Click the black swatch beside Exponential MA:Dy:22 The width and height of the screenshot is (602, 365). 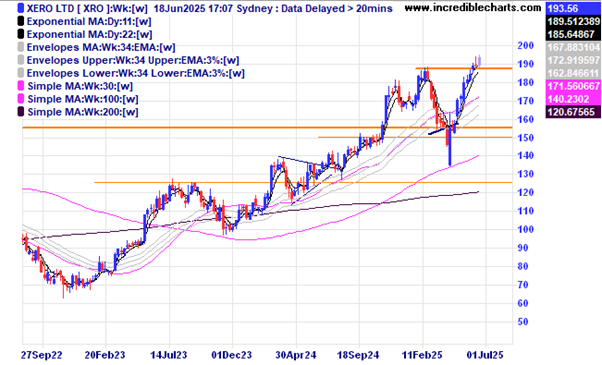coord(21,34)
